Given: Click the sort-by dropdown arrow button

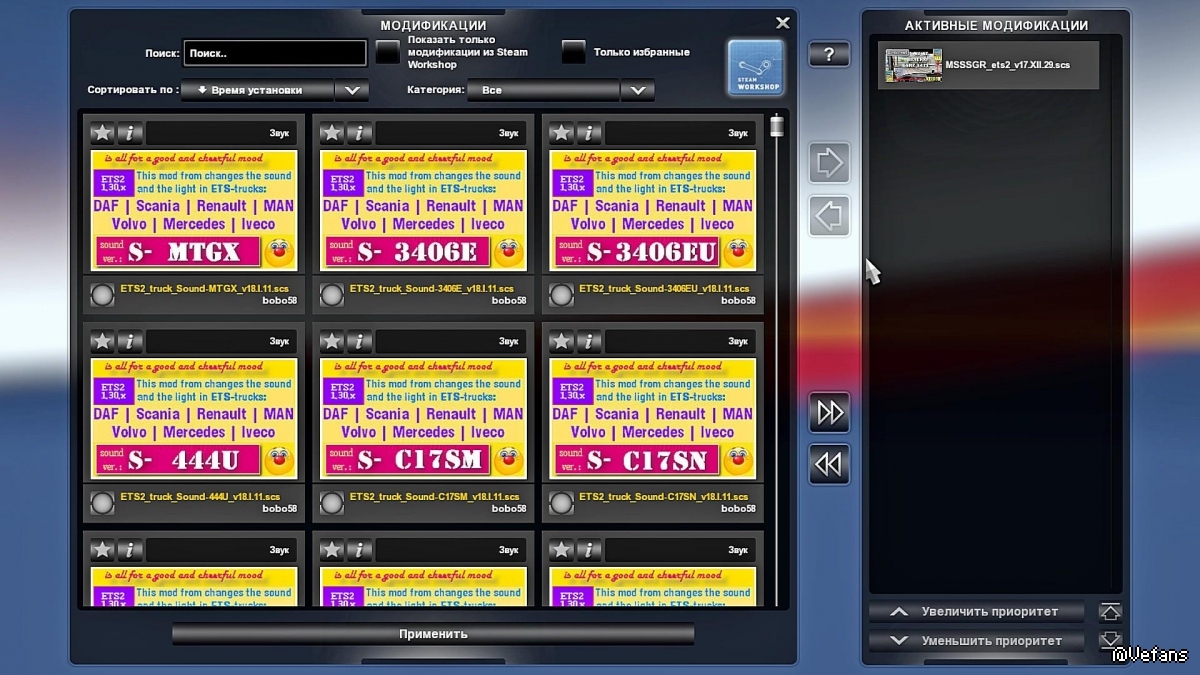Looking at the screenshot, I should pyautogui.click(x=352, y=90).
